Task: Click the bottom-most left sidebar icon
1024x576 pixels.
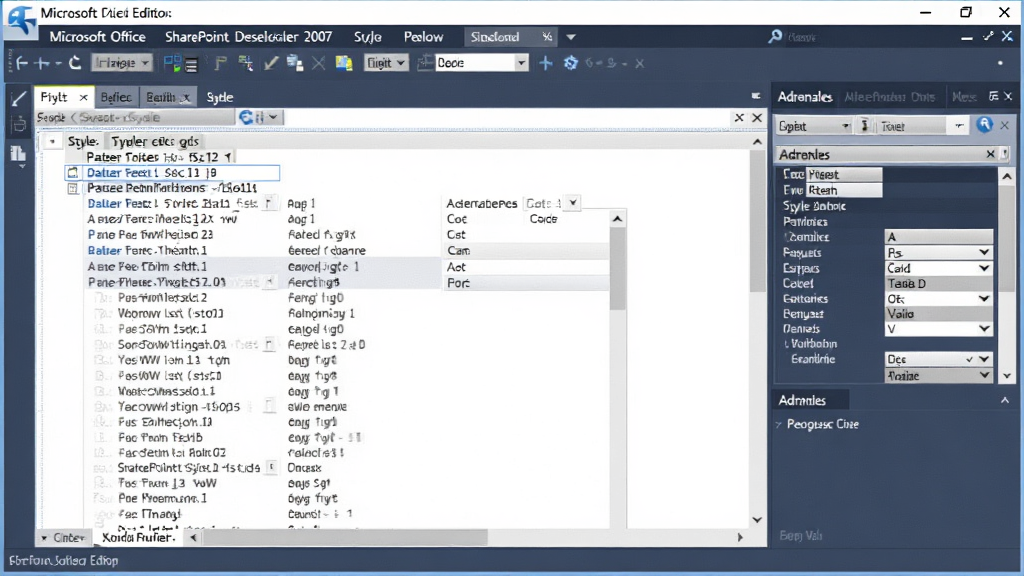Action: tap(18, 154)
